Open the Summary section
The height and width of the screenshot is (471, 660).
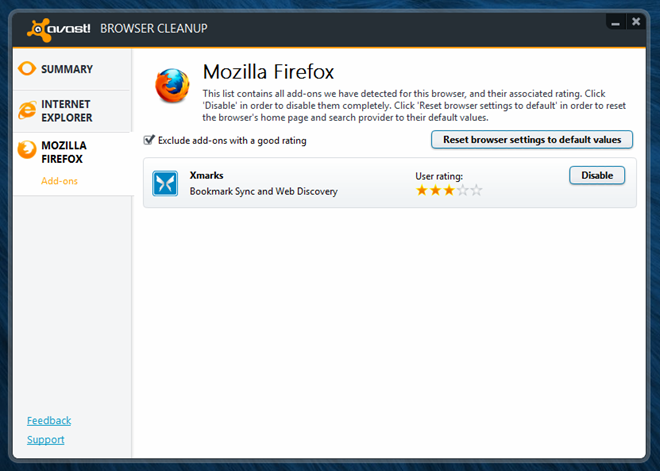coord(72,69)
